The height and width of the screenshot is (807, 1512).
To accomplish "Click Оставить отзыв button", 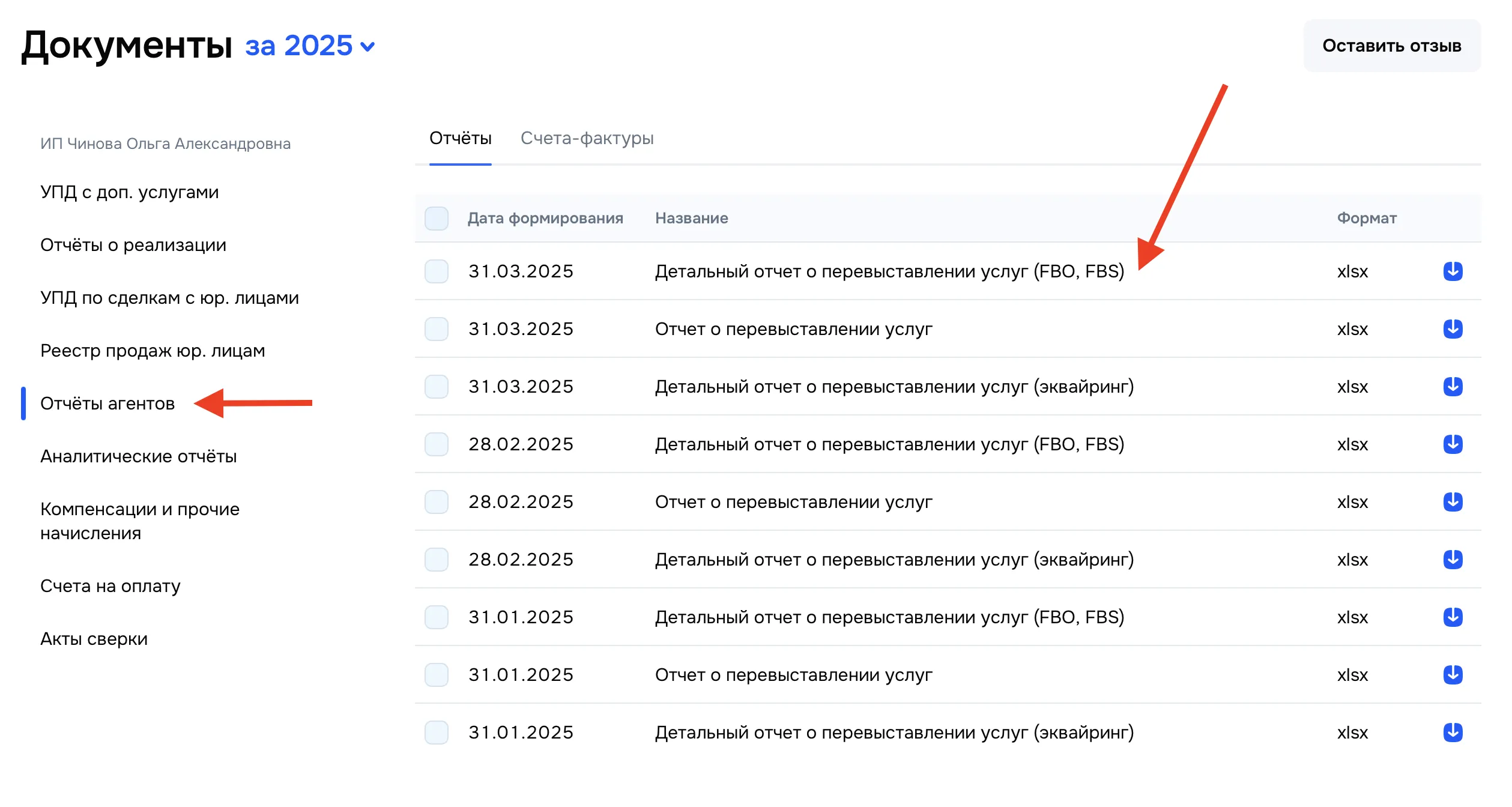I will pos(1391,46).
